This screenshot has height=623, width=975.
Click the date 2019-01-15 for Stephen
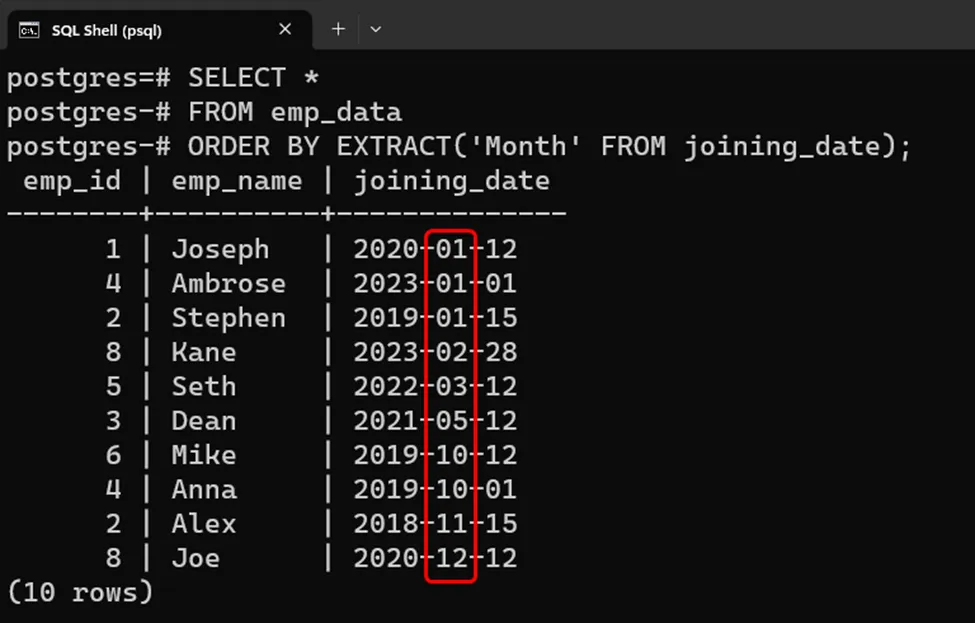tap(435, 318)
